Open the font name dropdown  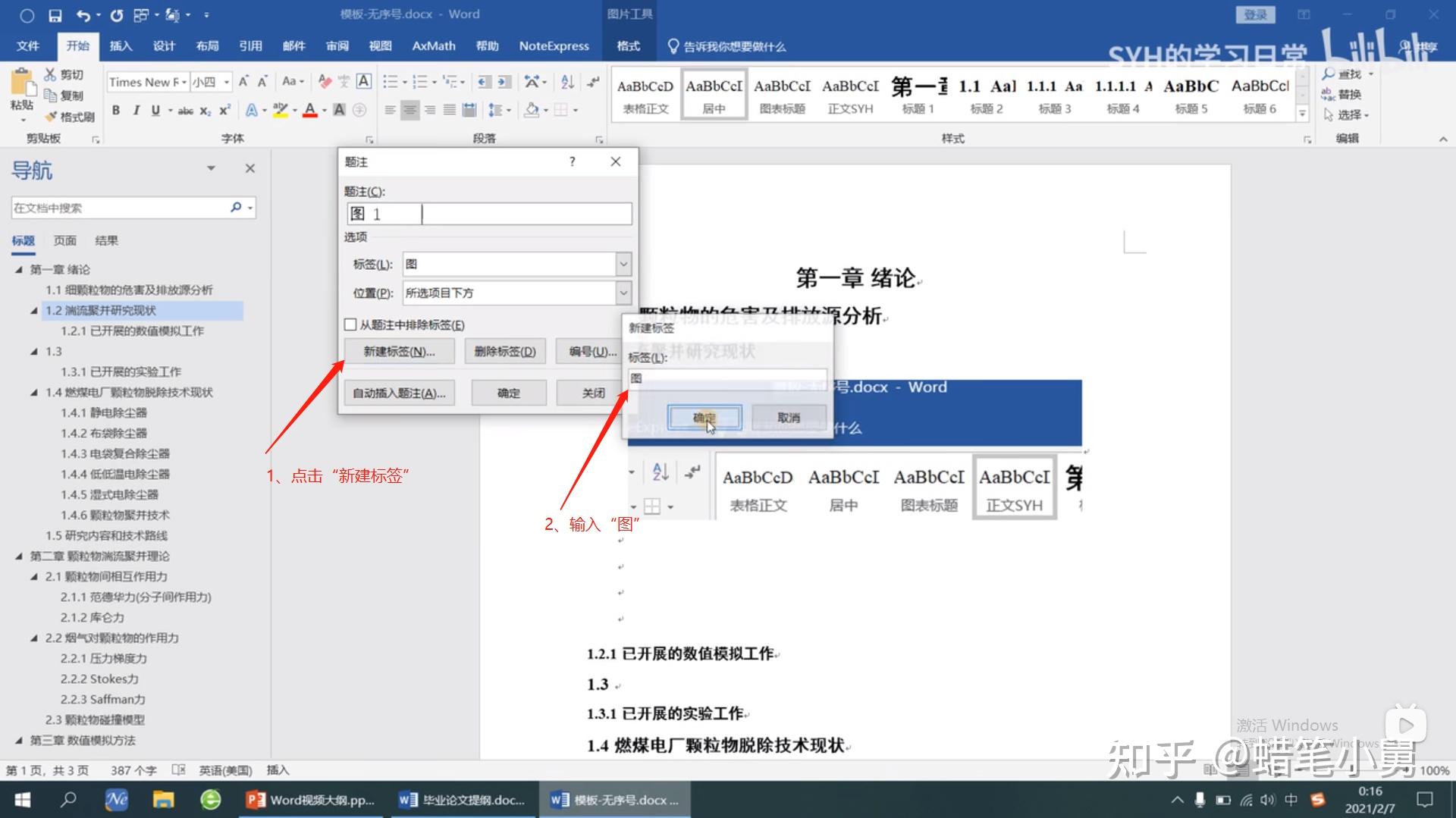point(184,82)
